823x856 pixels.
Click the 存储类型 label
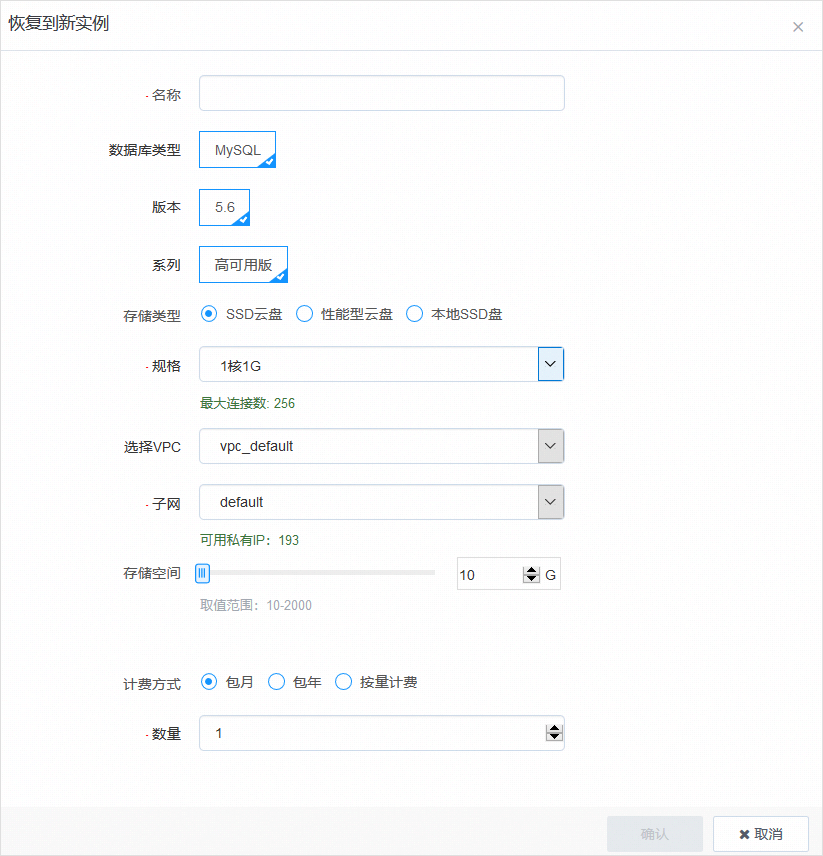152,316
